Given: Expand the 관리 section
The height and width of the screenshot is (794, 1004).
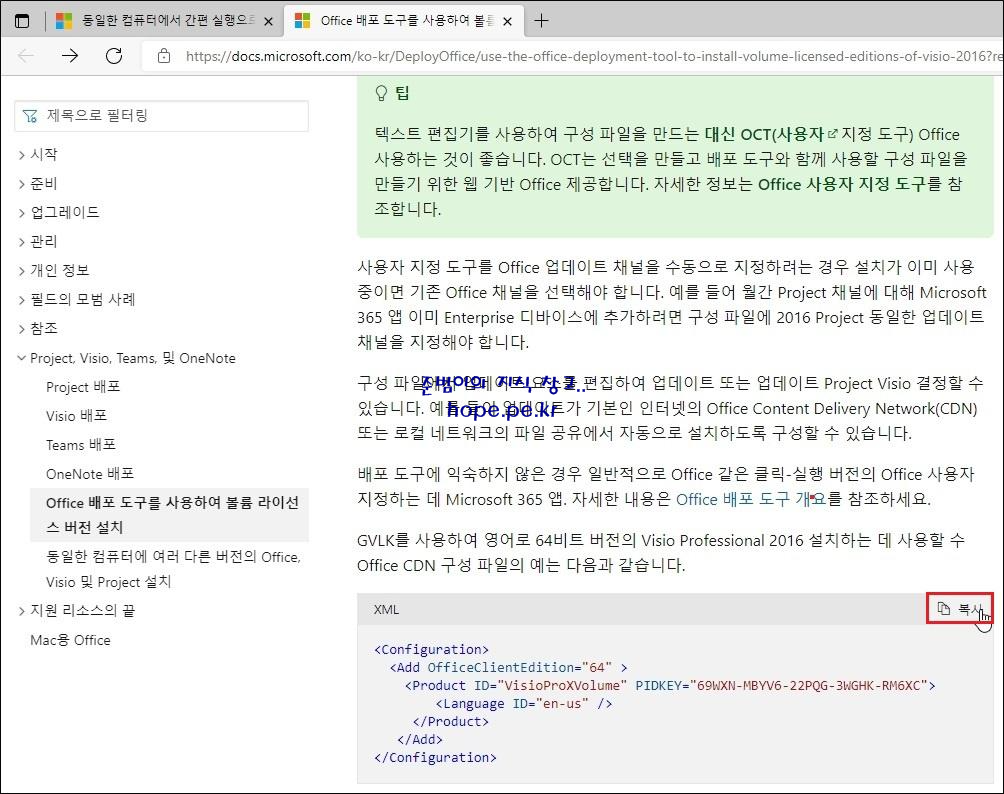Looking at the screenshot, I should click(x=38, y=241).
